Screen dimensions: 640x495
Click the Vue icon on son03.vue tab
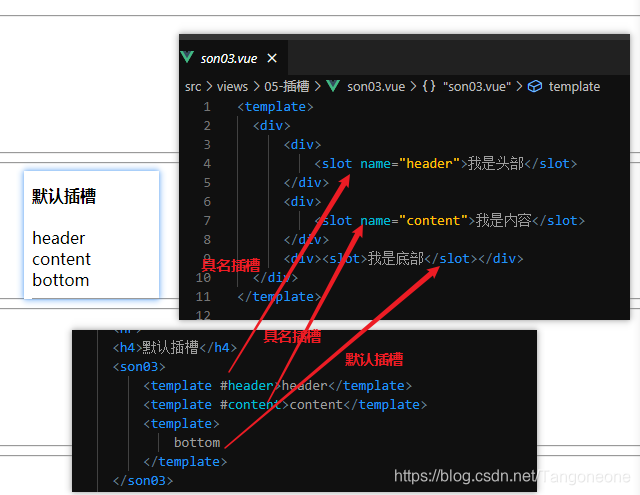(x=187, y=57)
